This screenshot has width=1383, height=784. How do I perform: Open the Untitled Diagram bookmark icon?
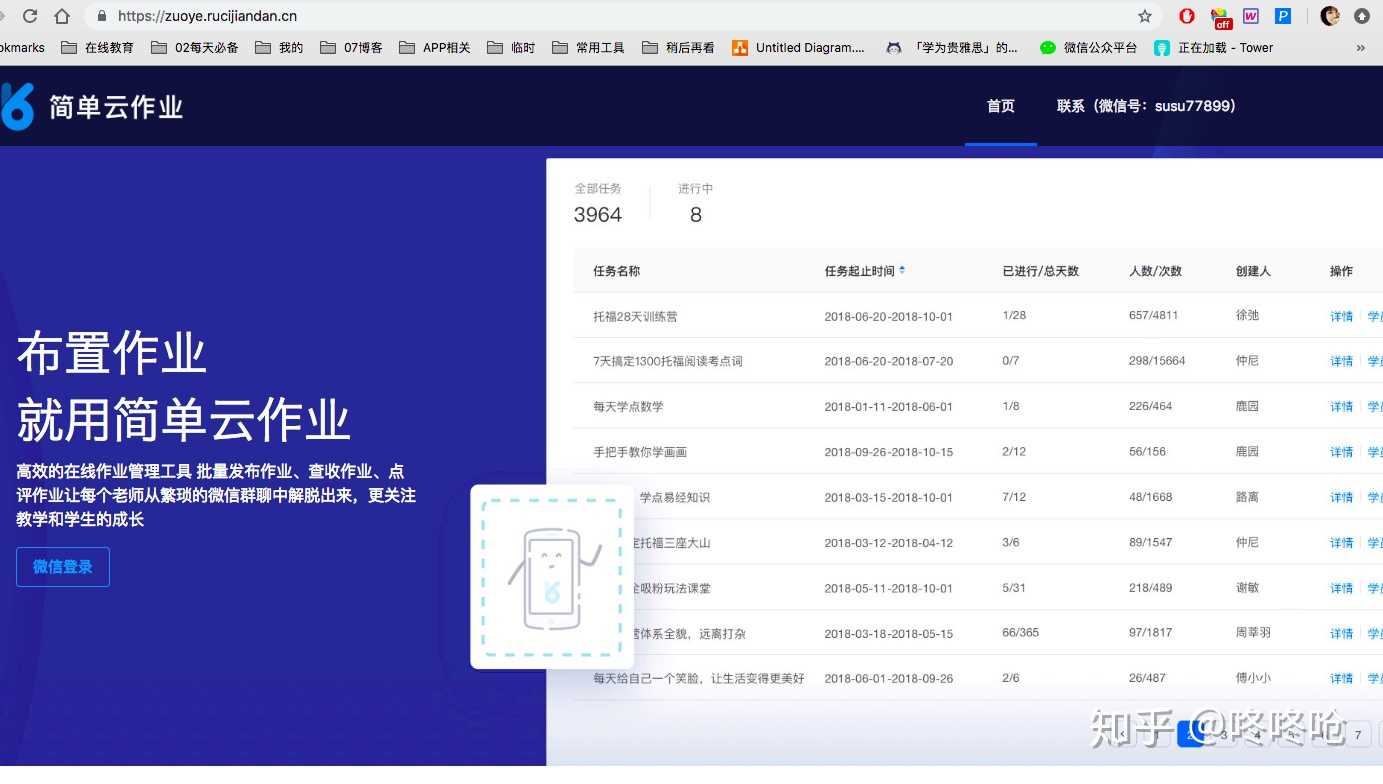pos(741,46)
